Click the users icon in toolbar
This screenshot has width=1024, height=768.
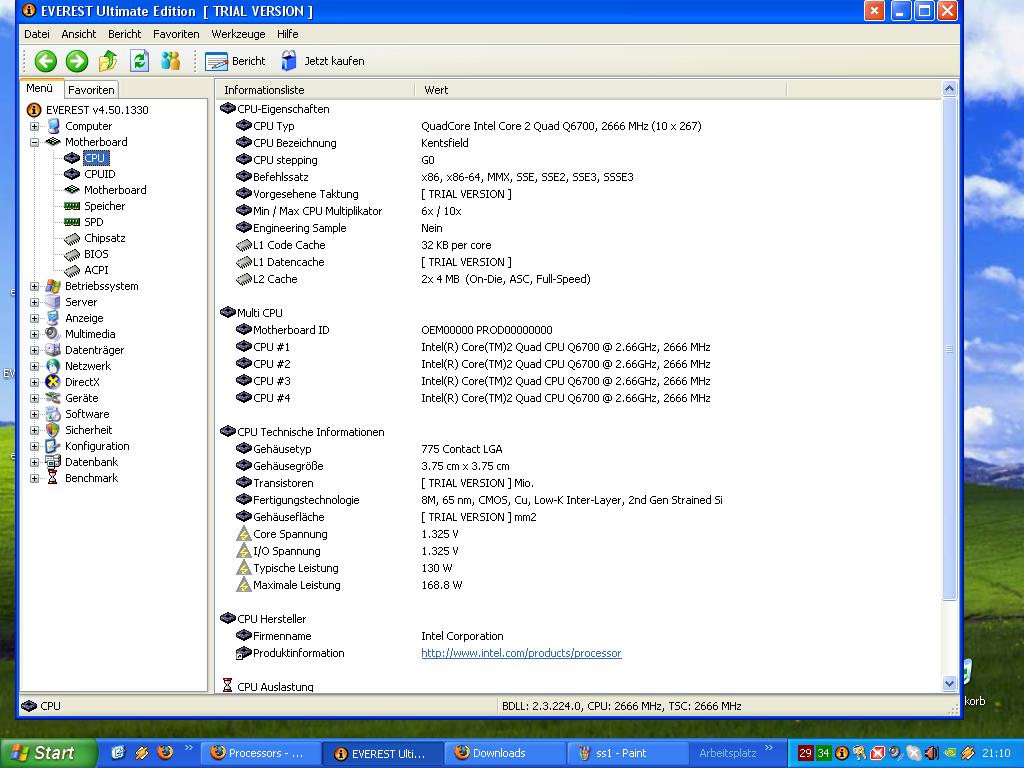coord(170,61)
